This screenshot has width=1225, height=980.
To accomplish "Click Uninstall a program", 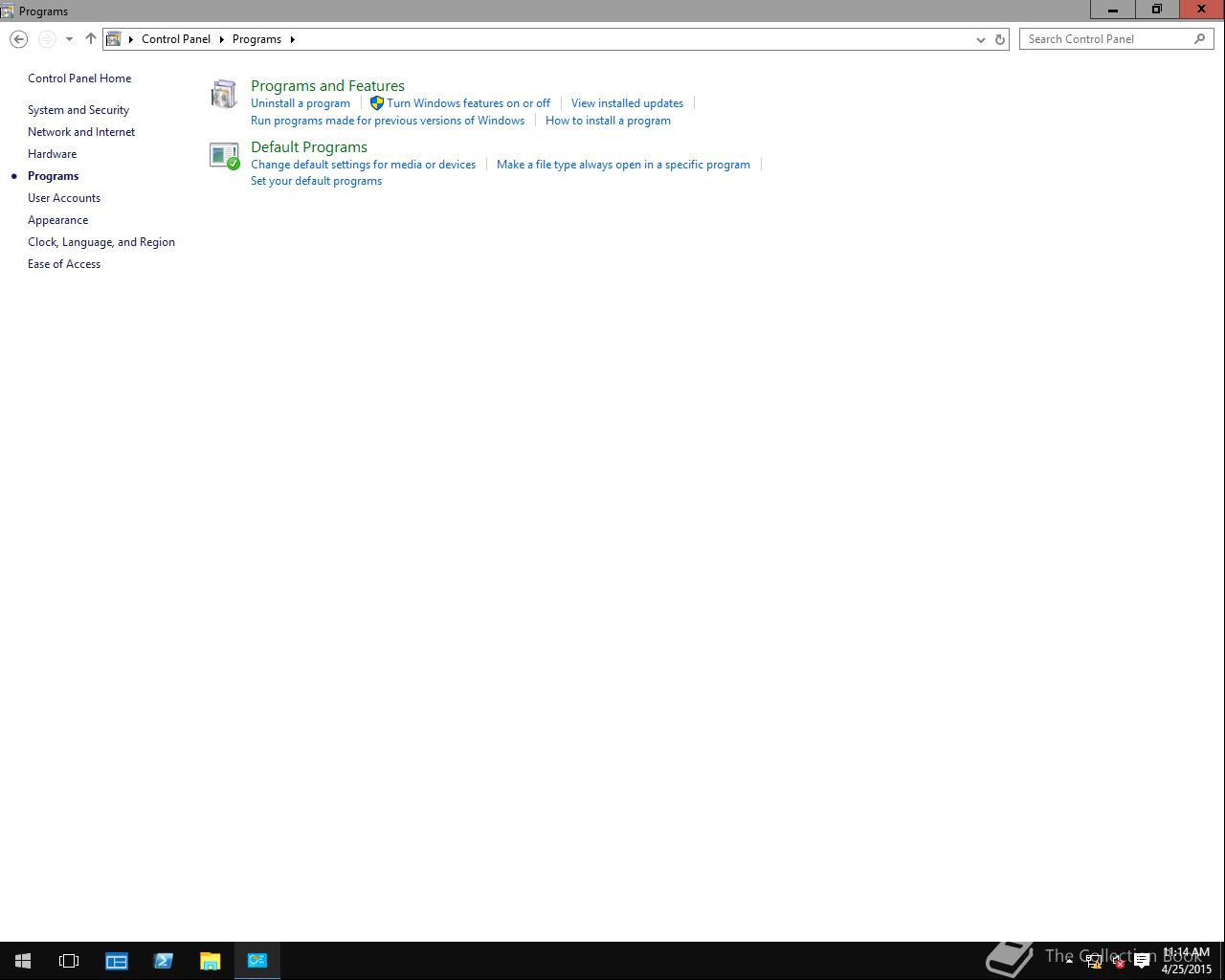I will [301, 103].
